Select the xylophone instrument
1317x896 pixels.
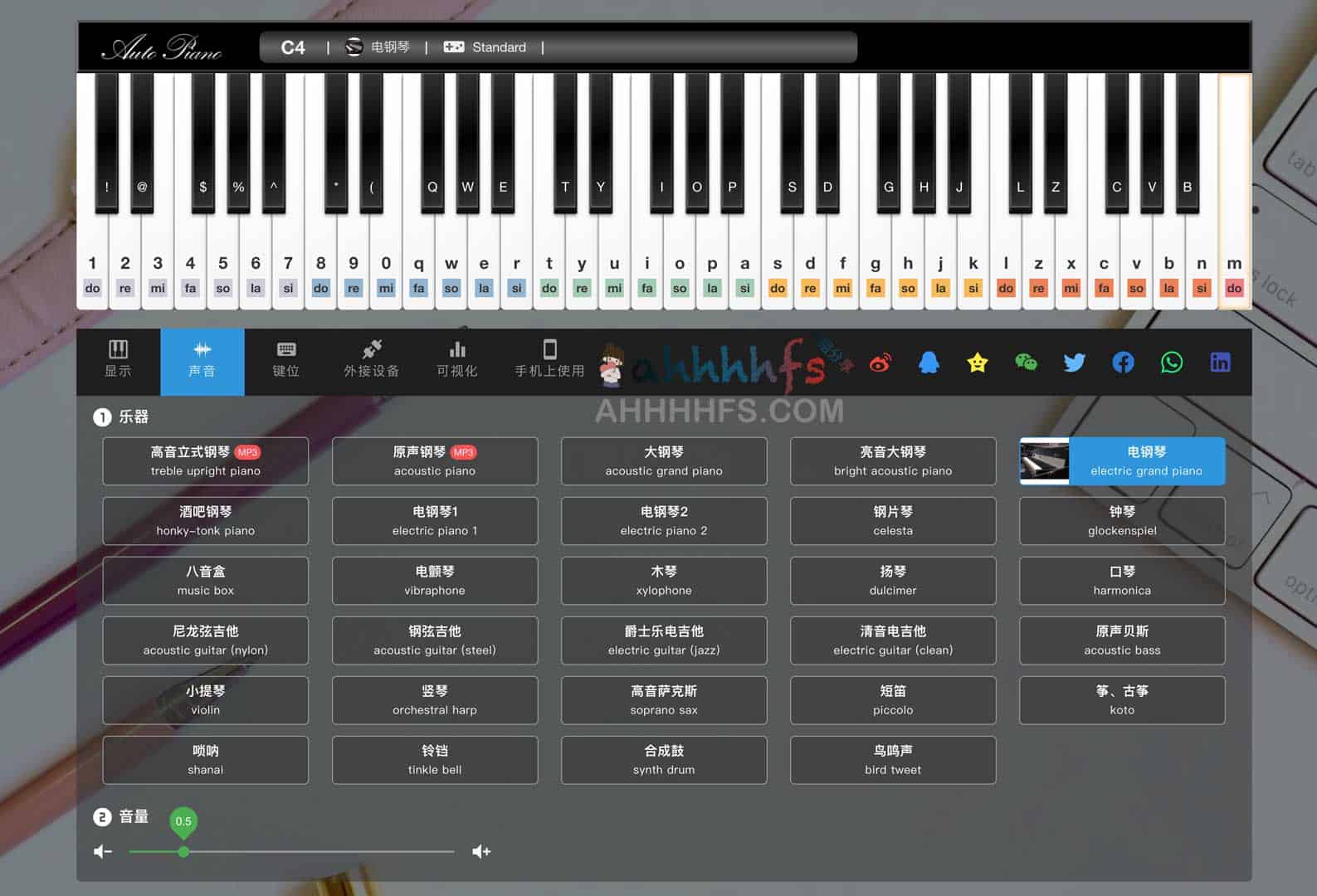point(664,581)
